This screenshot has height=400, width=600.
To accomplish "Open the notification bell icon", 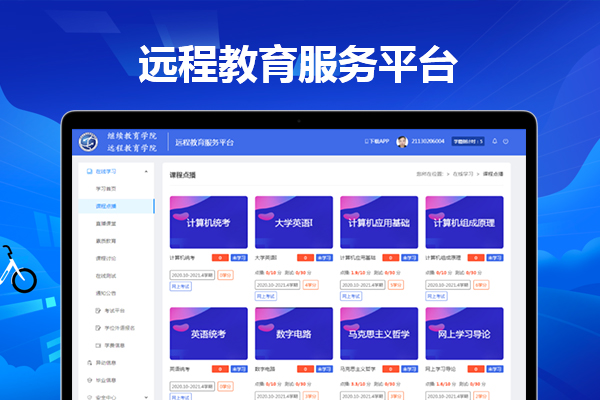I will [x=494, y=141].
